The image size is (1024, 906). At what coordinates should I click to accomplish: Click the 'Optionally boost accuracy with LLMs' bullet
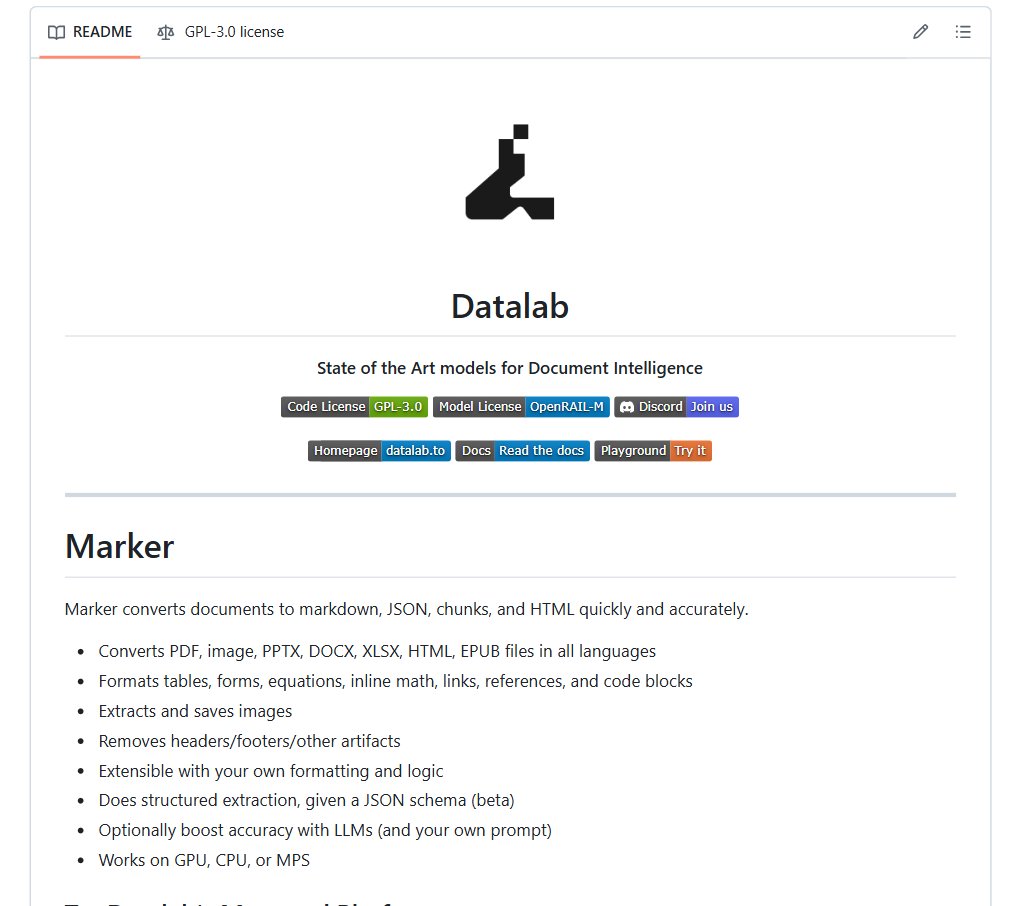coord(325,830)
